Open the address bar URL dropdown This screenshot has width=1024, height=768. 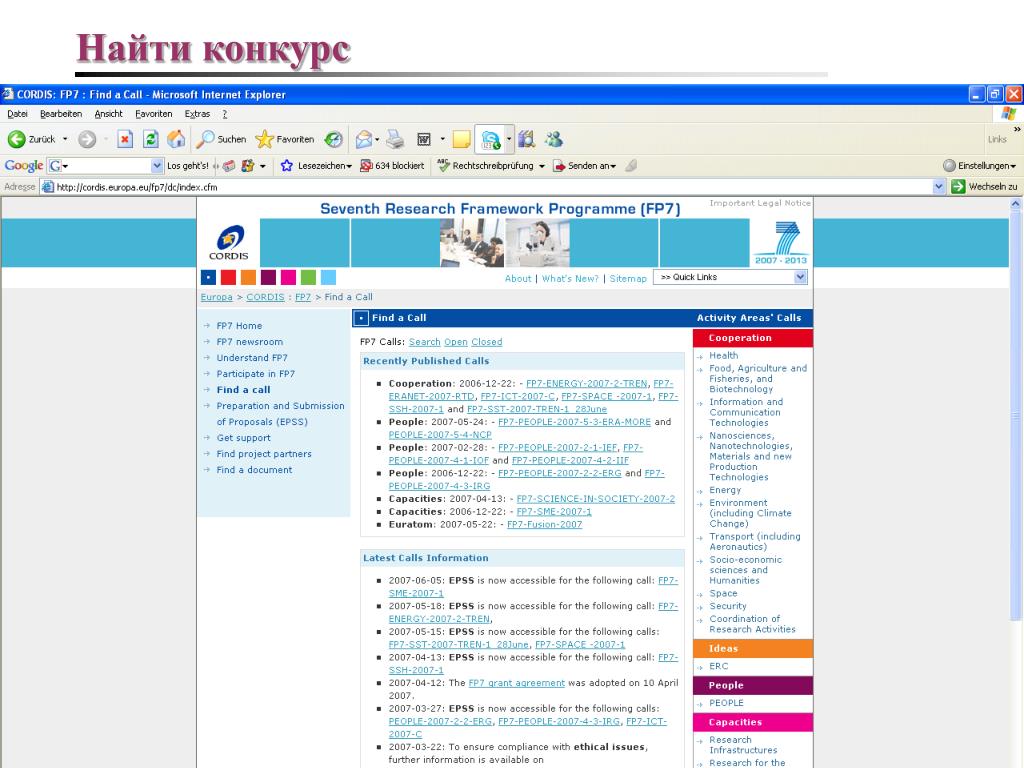coord(938,187)
